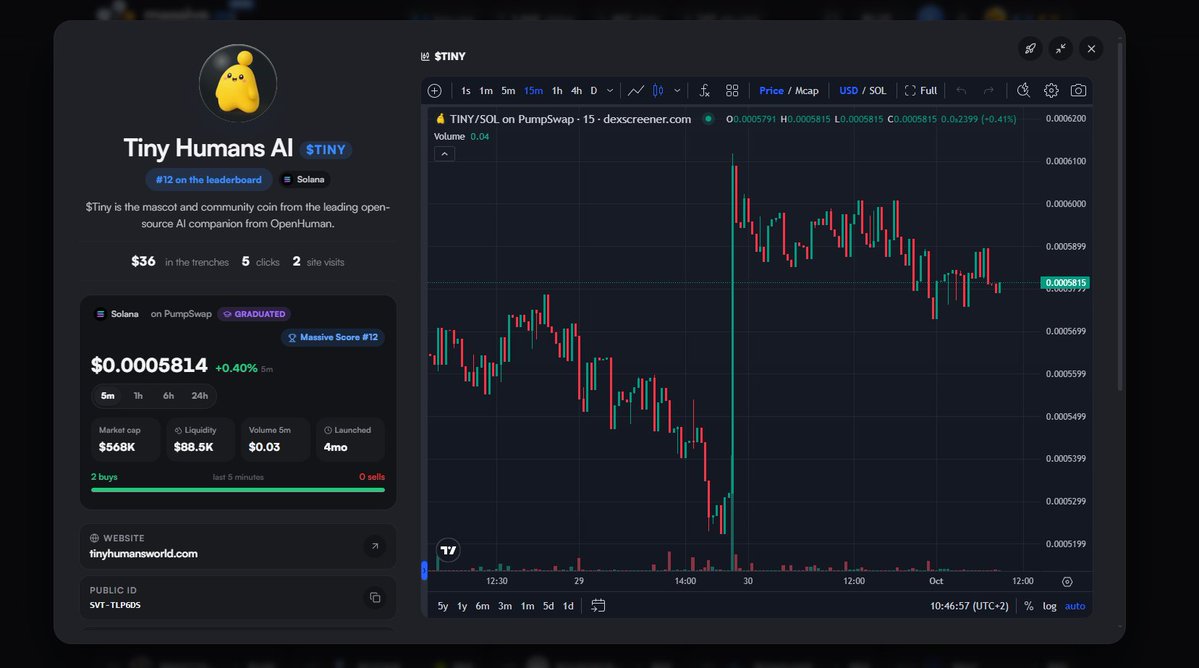Select the 3m date range

click(x=505, y=606)
